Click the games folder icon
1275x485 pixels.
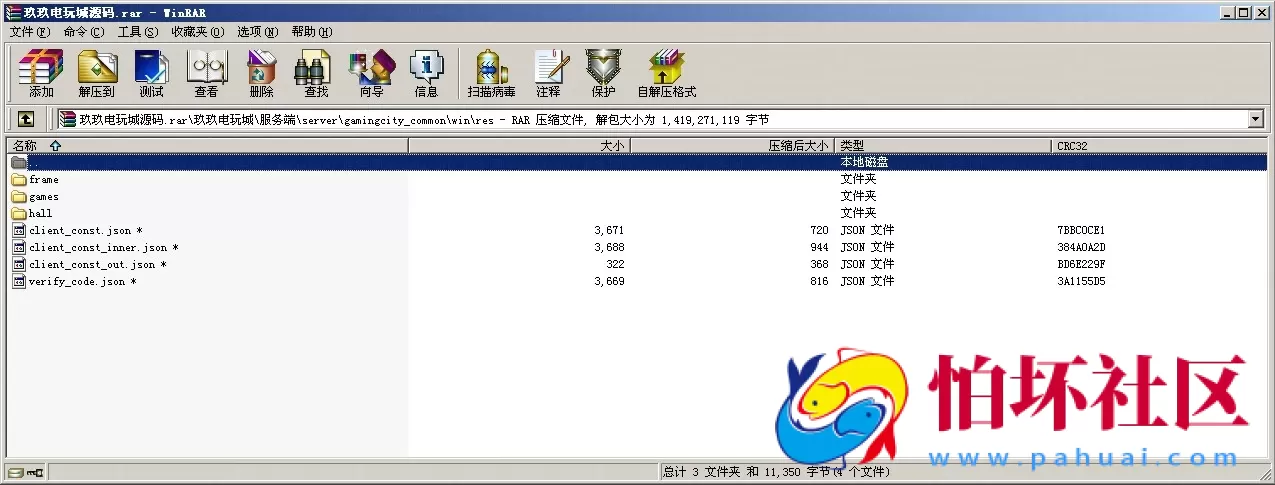tap(19, 197)
